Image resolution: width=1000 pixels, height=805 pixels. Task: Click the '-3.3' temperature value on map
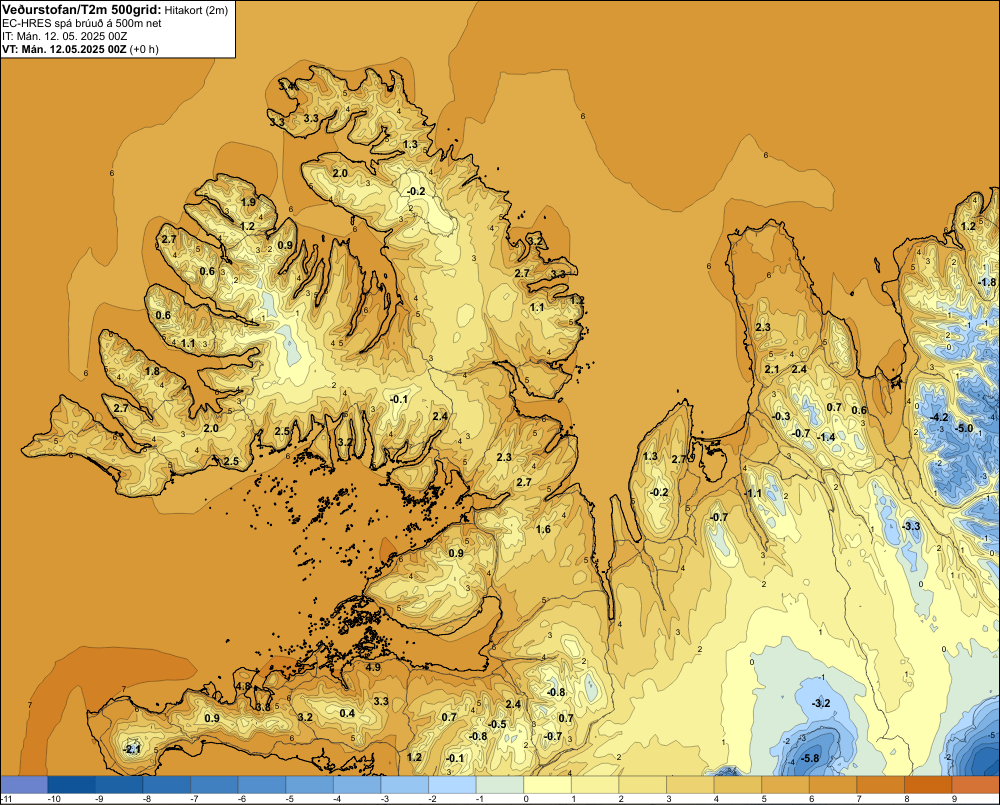click(911, 526)
